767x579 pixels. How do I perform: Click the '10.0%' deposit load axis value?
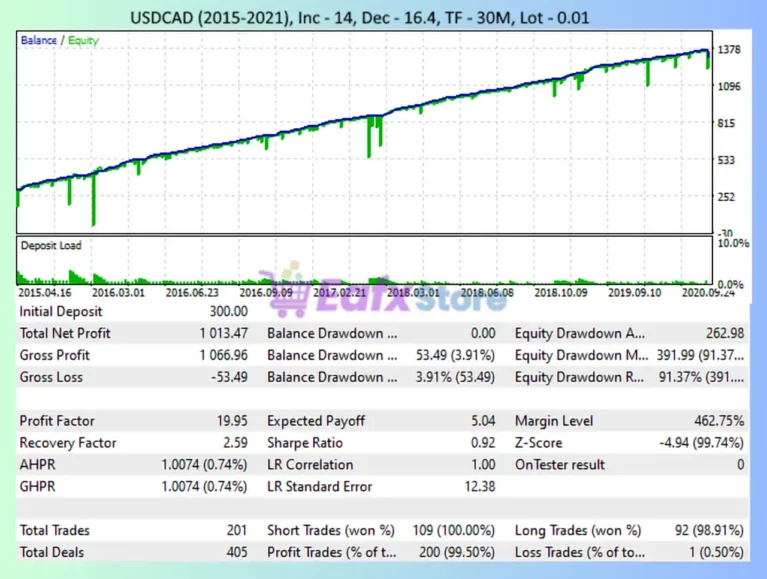pyautogui.click(x=733, y=243)
